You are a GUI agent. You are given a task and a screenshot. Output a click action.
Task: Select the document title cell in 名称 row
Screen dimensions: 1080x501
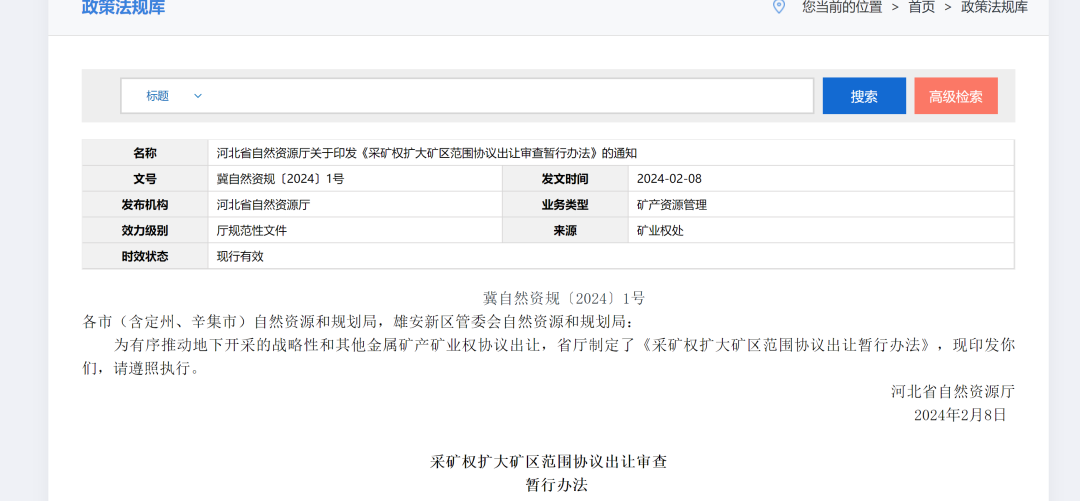pyautogui.click(x=611, y=153)
